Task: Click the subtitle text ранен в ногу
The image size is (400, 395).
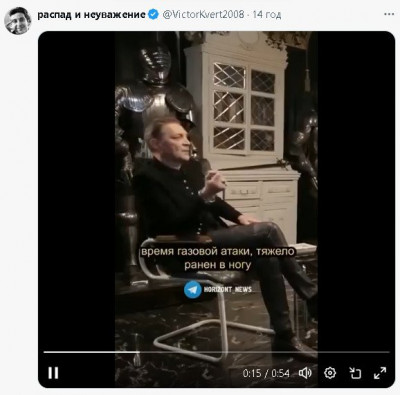Action: coord(217,265)
